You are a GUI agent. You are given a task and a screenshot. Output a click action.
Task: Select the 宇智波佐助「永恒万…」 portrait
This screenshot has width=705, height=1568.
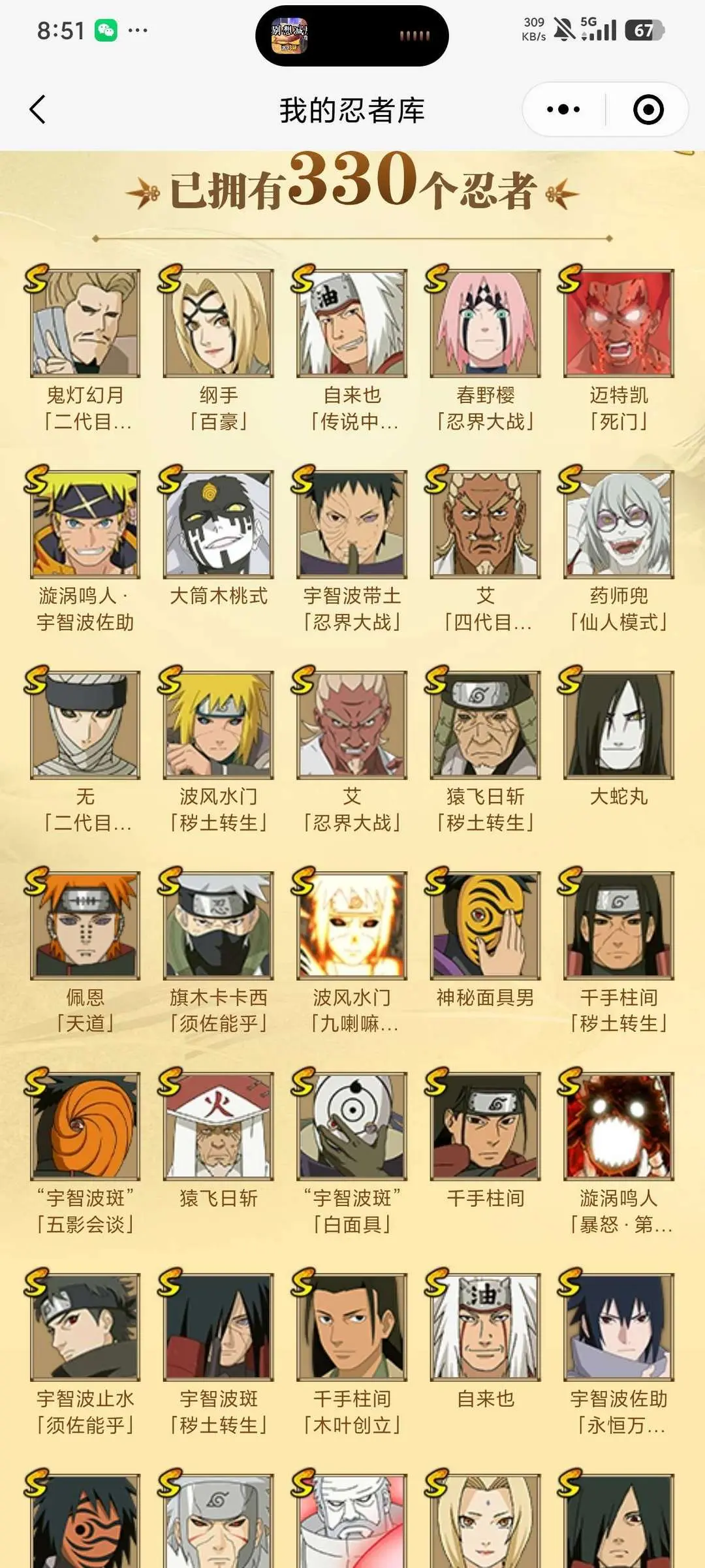click(x=619, y=1326)
